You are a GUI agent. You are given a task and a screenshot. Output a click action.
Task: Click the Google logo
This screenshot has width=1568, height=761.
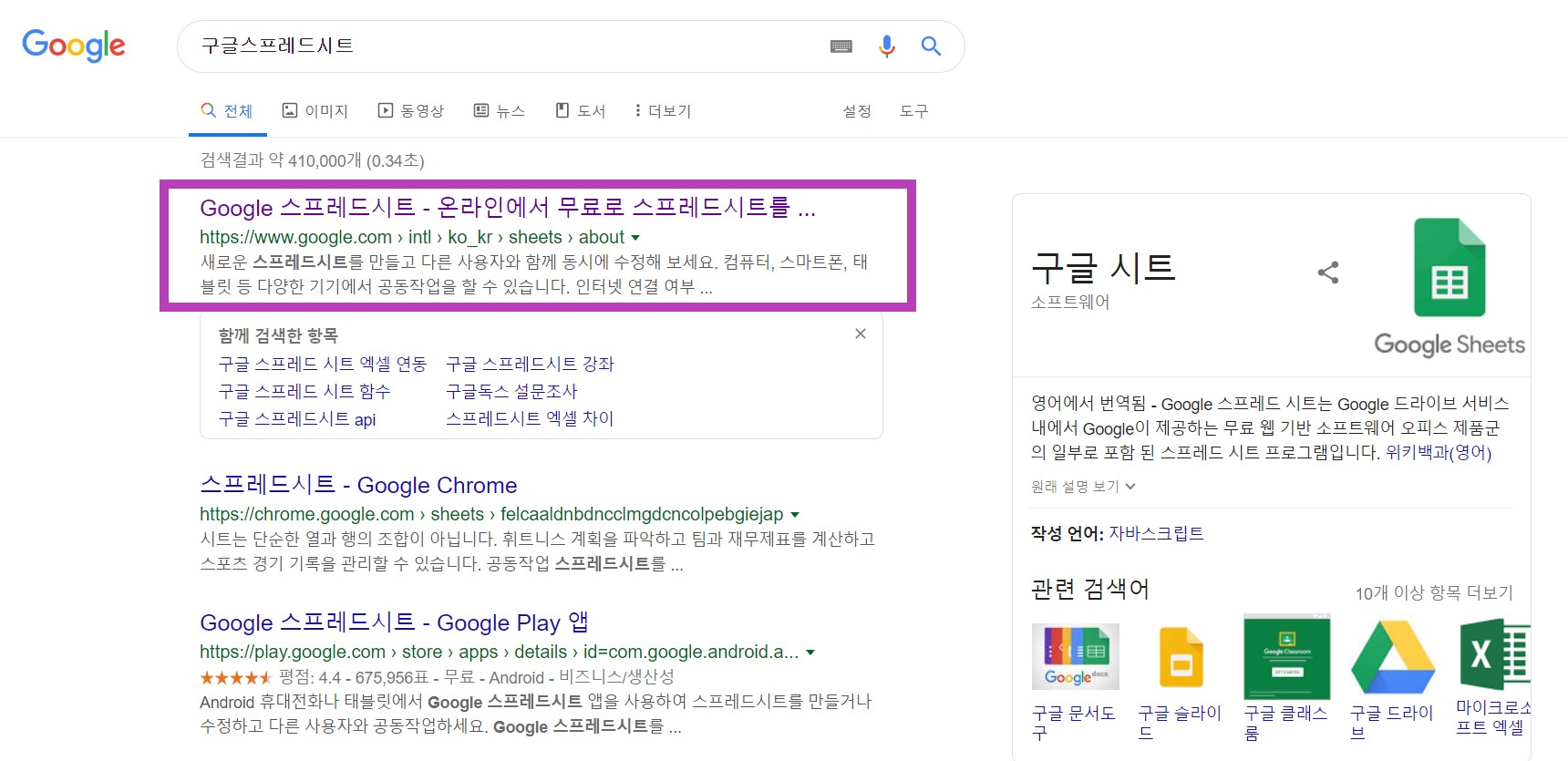(74, 45)
